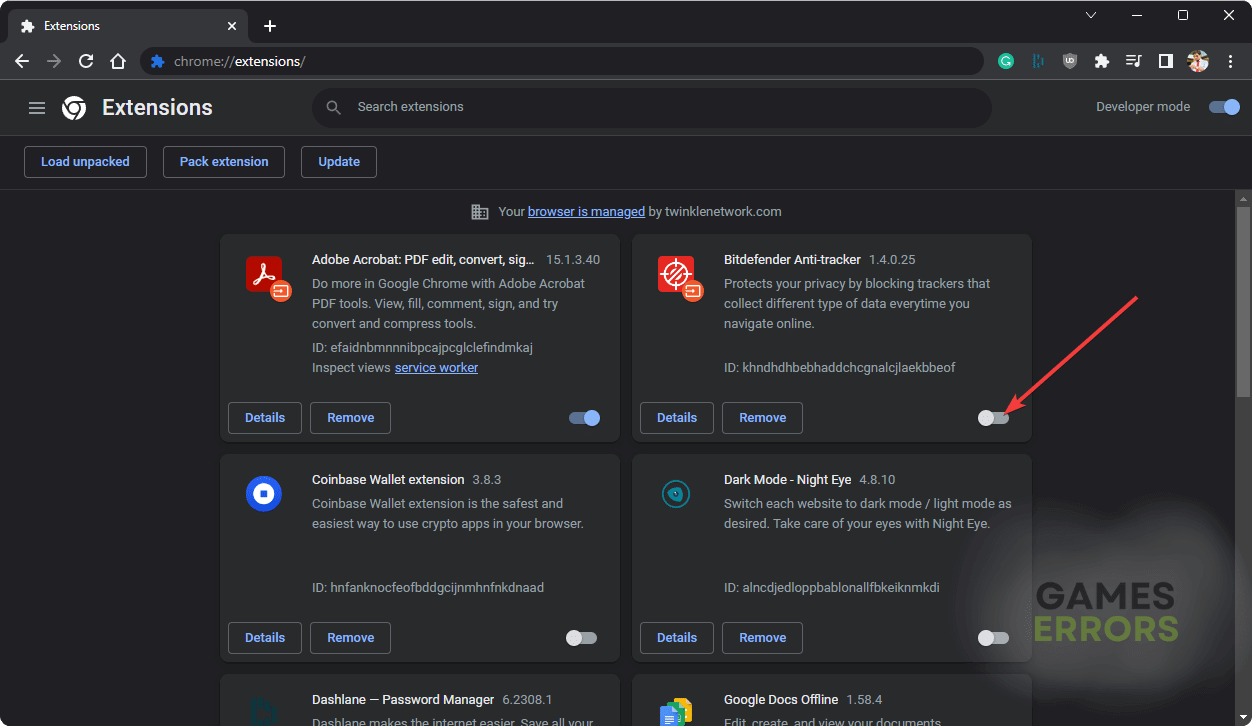Image resolution: width=1252 pixels, height=726 pixels.
Task: Open a new browser tab
Action: (x=270, y=26)
